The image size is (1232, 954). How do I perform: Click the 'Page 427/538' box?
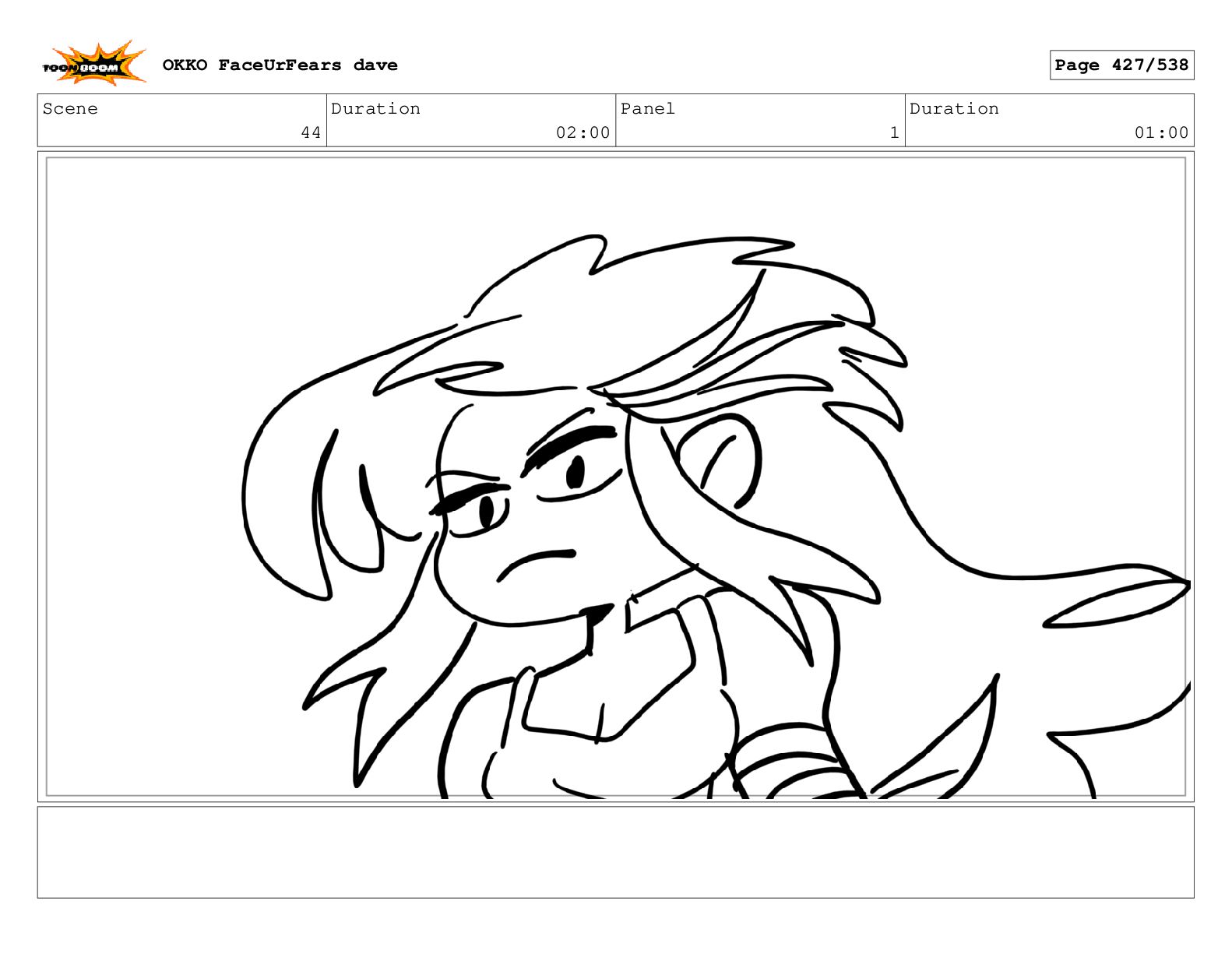pyautogui.click(x=1121, y=65)
